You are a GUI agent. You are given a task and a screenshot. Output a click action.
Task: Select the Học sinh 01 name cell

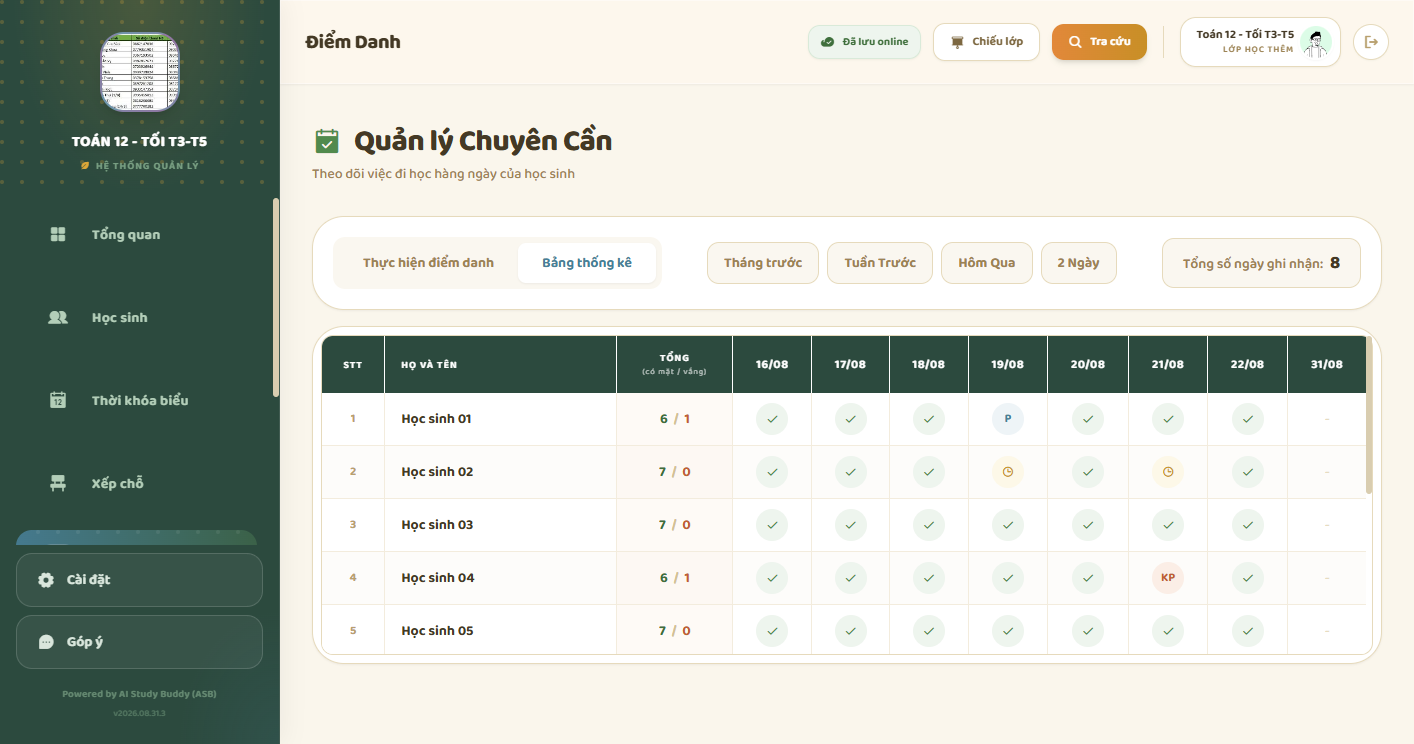pos(500,419)
